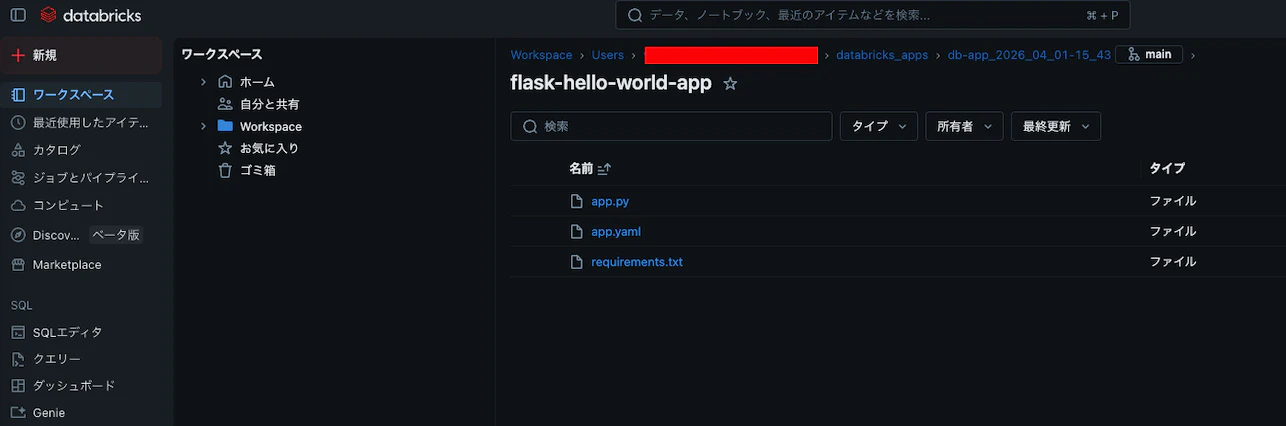Open ワークスペース in the sidebar
Viewport: 1286px width, 426px height.
click(x=81, y=95)
